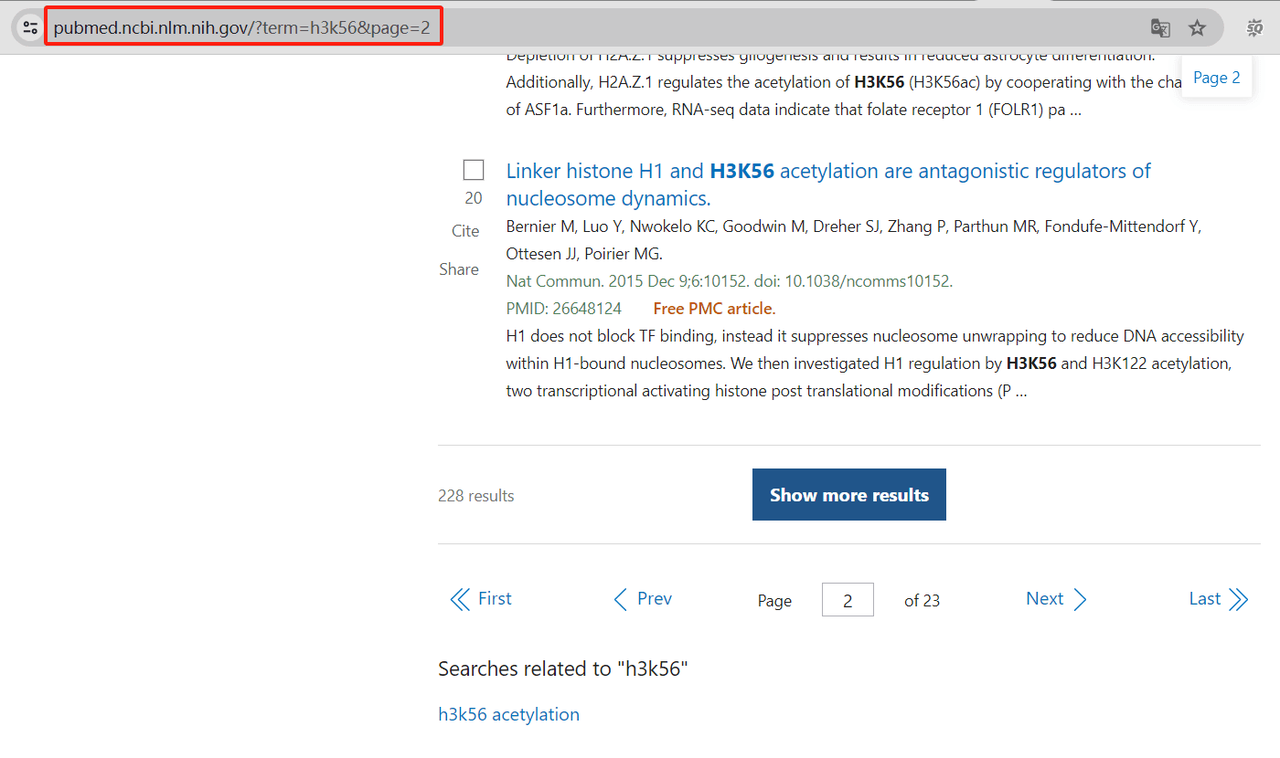Go to First page of results
The image size is (1280, 758).
[x=481, y=599]
